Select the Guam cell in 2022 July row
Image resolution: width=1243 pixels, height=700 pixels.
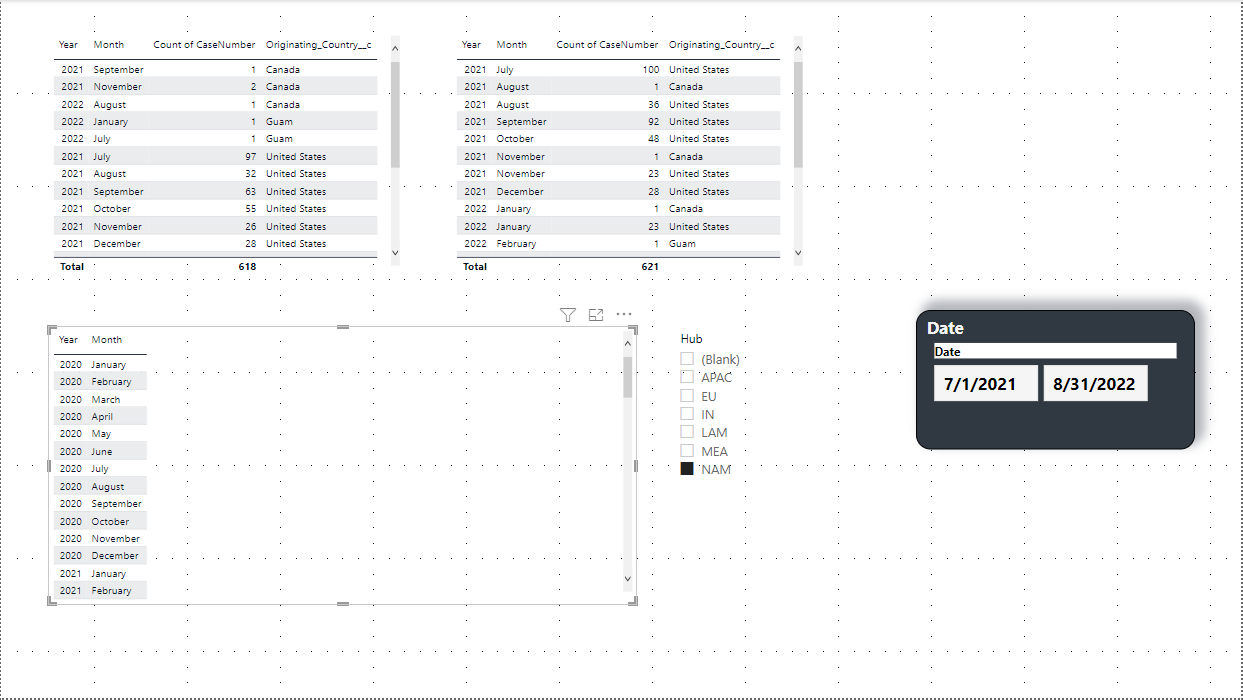tap(279, 139)
